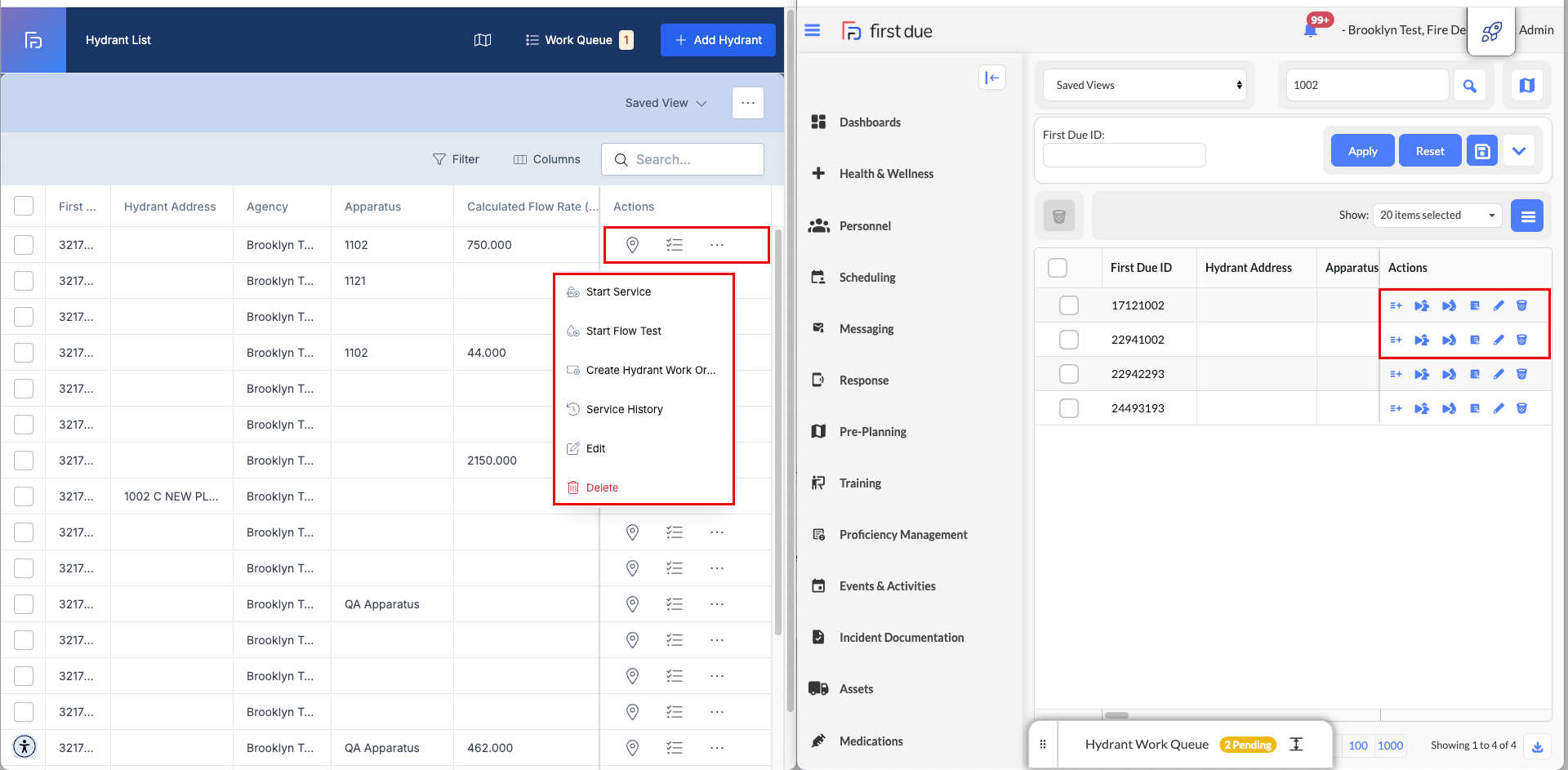1568x770 pixels.
Task: Choose Service History in the context menu
Action: (624, 409)
